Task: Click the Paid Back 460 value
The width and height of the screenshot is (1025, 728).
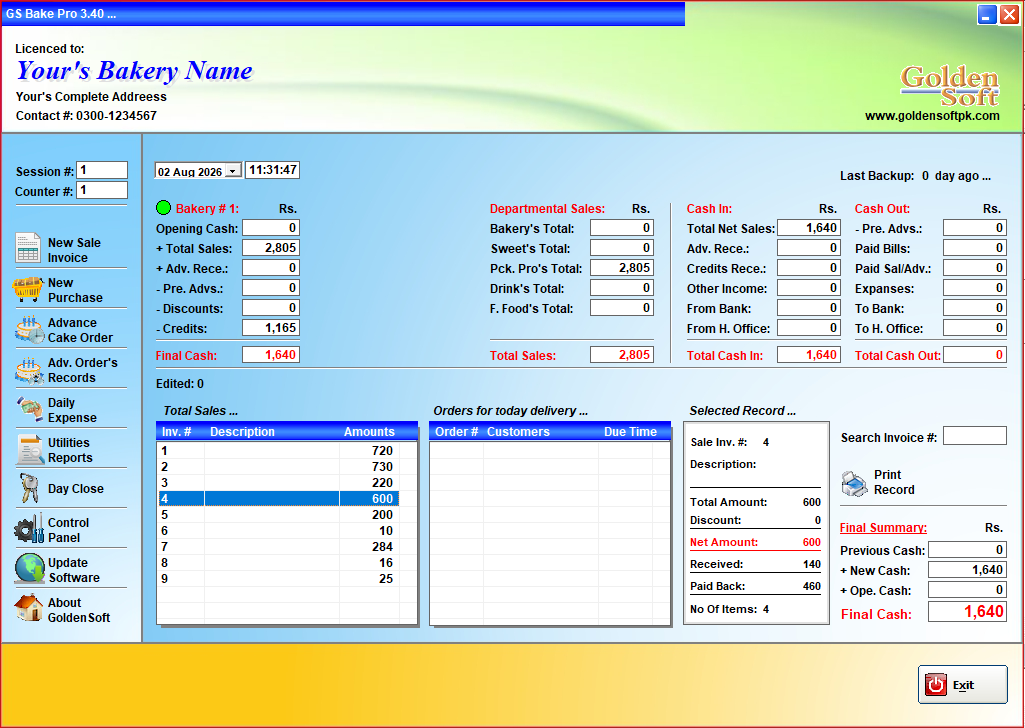Action: [x=811, y=586]
